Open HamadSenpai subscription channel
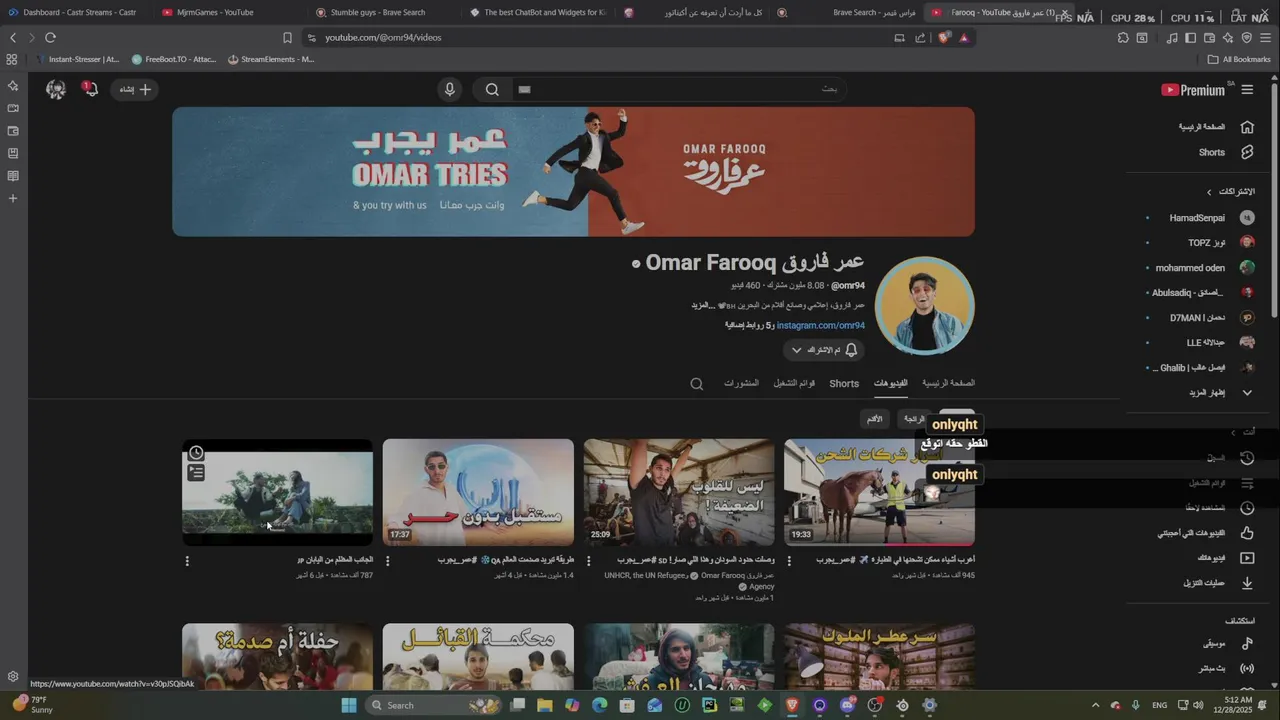Viewport: 1280px width, 720px height. pyautogui.click(x=1198, y=218)
